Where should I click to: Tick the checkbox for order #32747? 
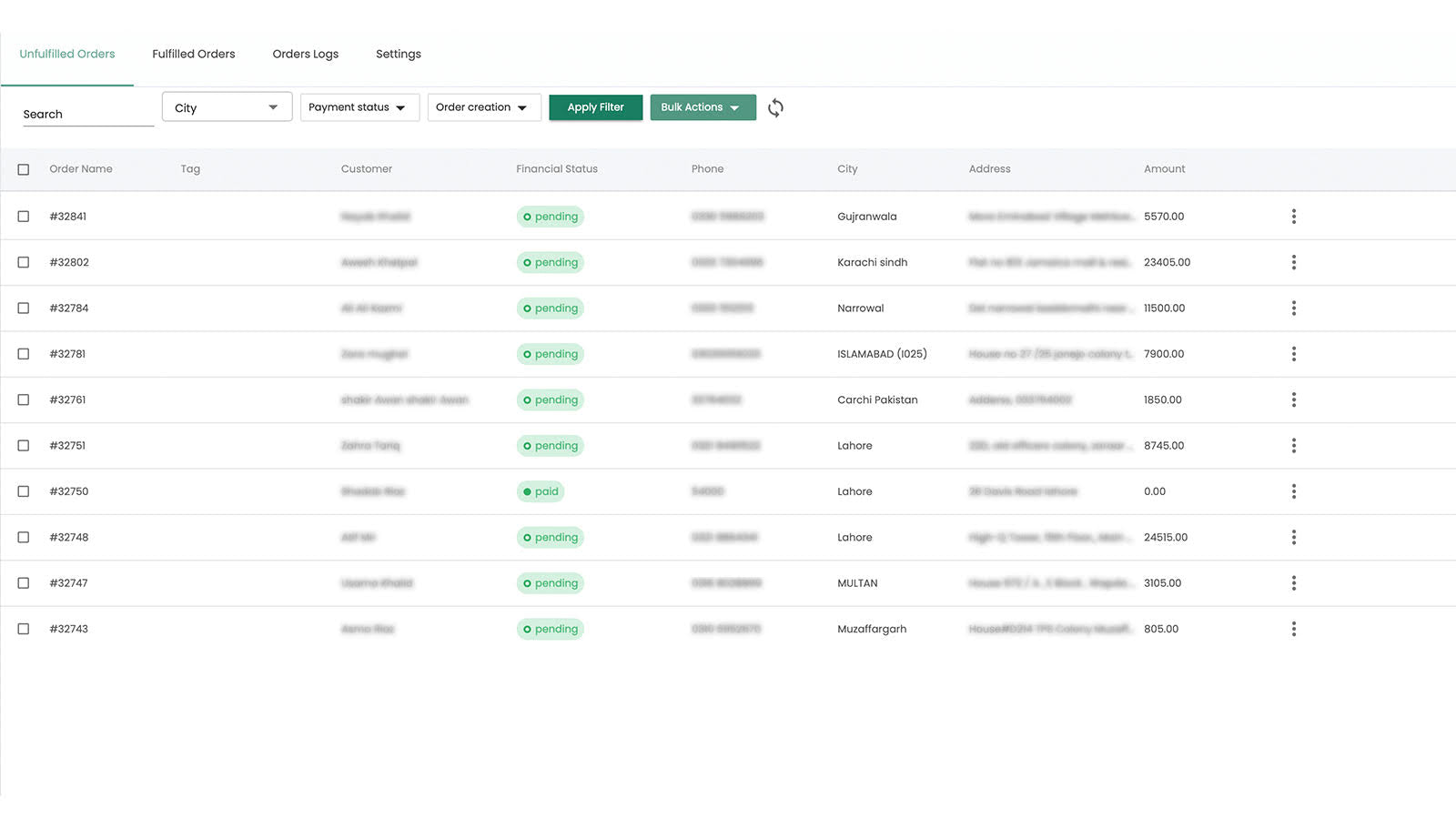pyautogui.click(x=24, y=583)
